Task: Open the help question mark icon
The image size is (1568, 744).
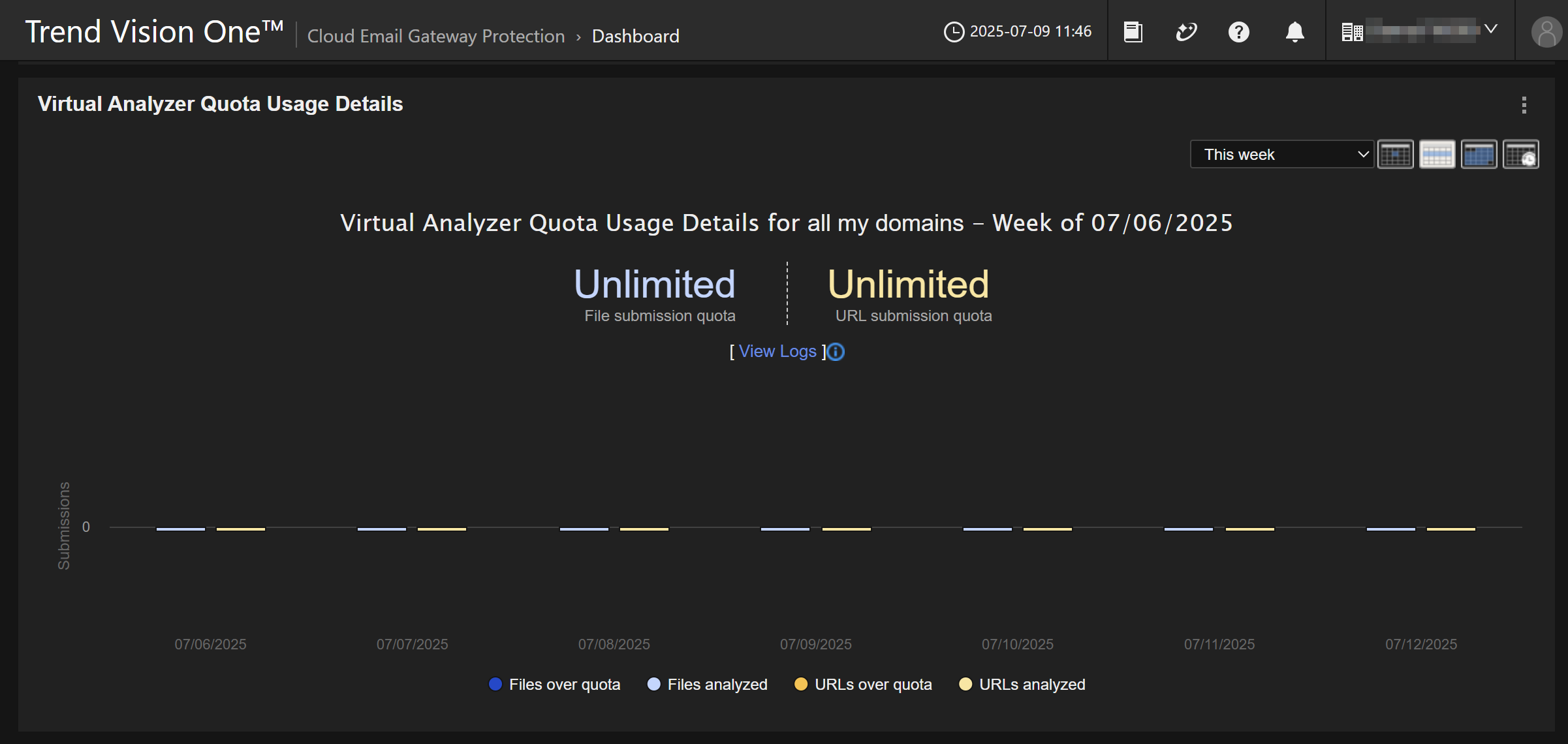Action: [x=1238, y=31]
